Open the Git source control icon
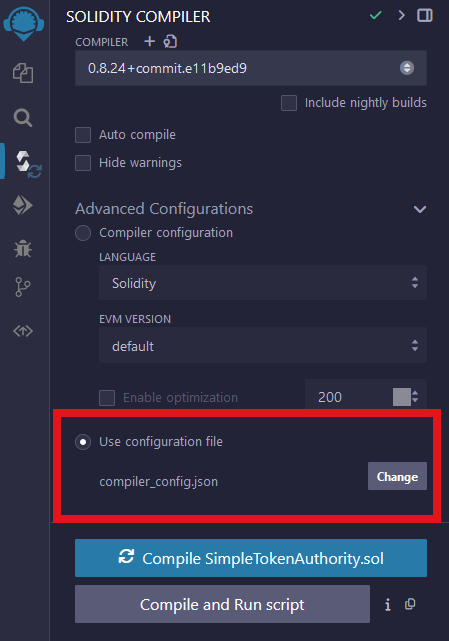 (23, 287)
